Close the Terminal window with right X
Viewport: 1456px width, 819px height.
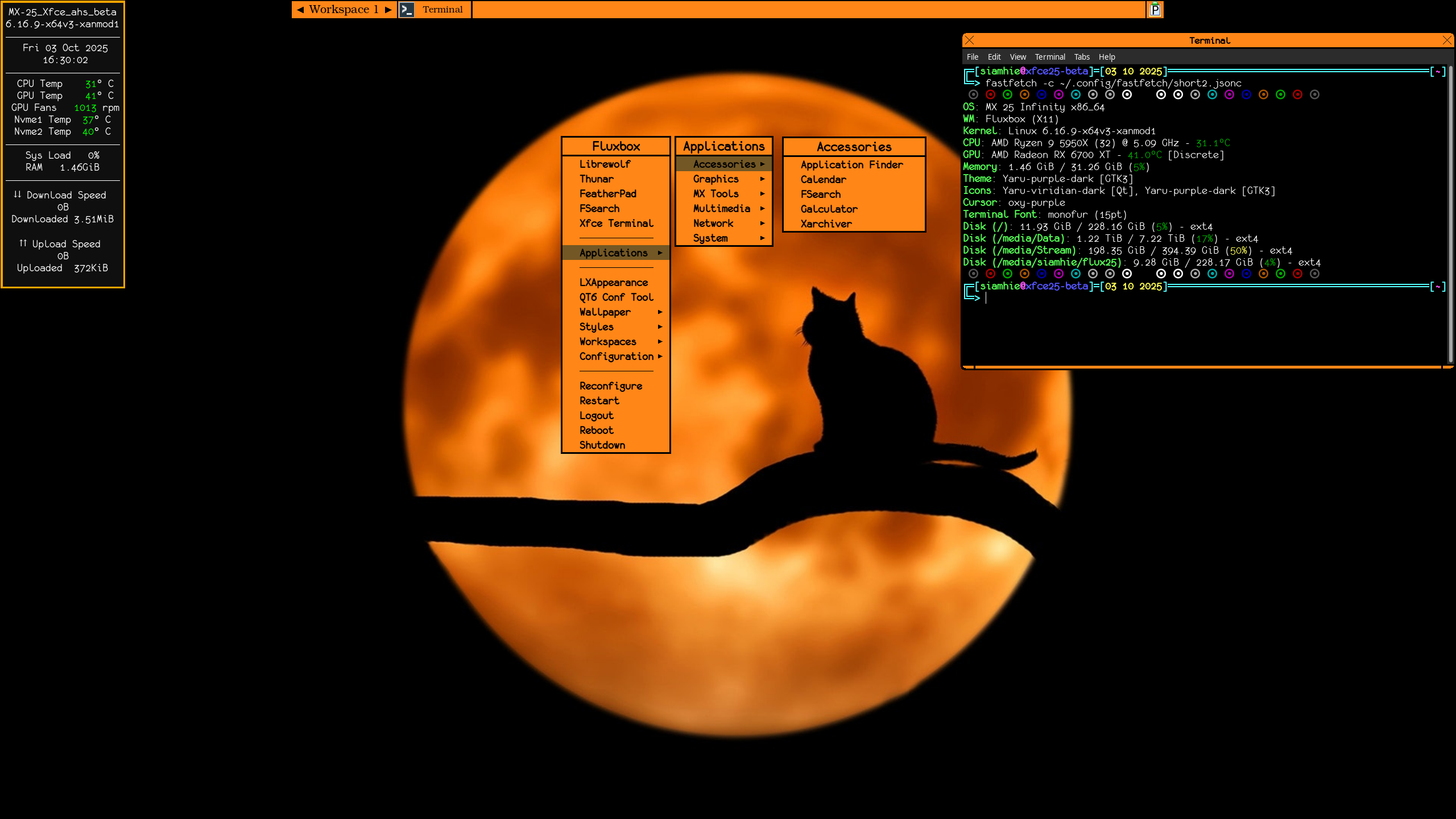point(1447,40)
